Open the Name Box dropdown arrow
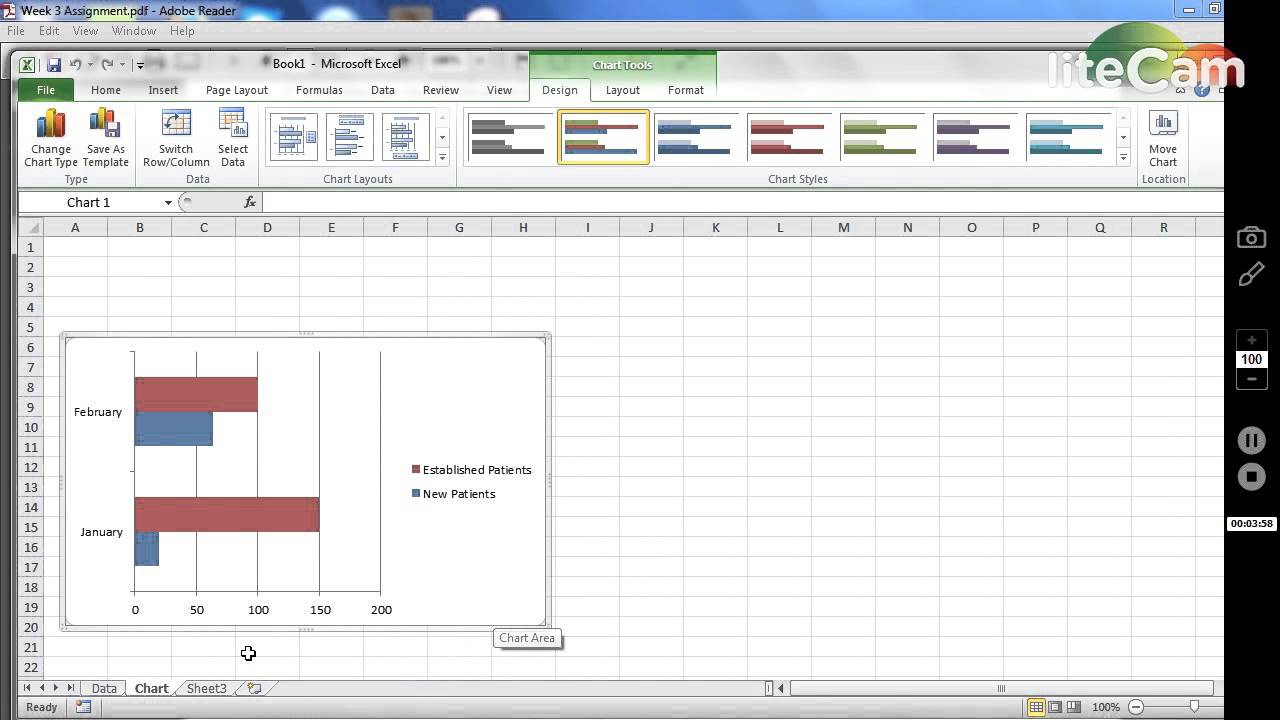The width and height of the screenshot is (1280, 720). coord(168,203)
